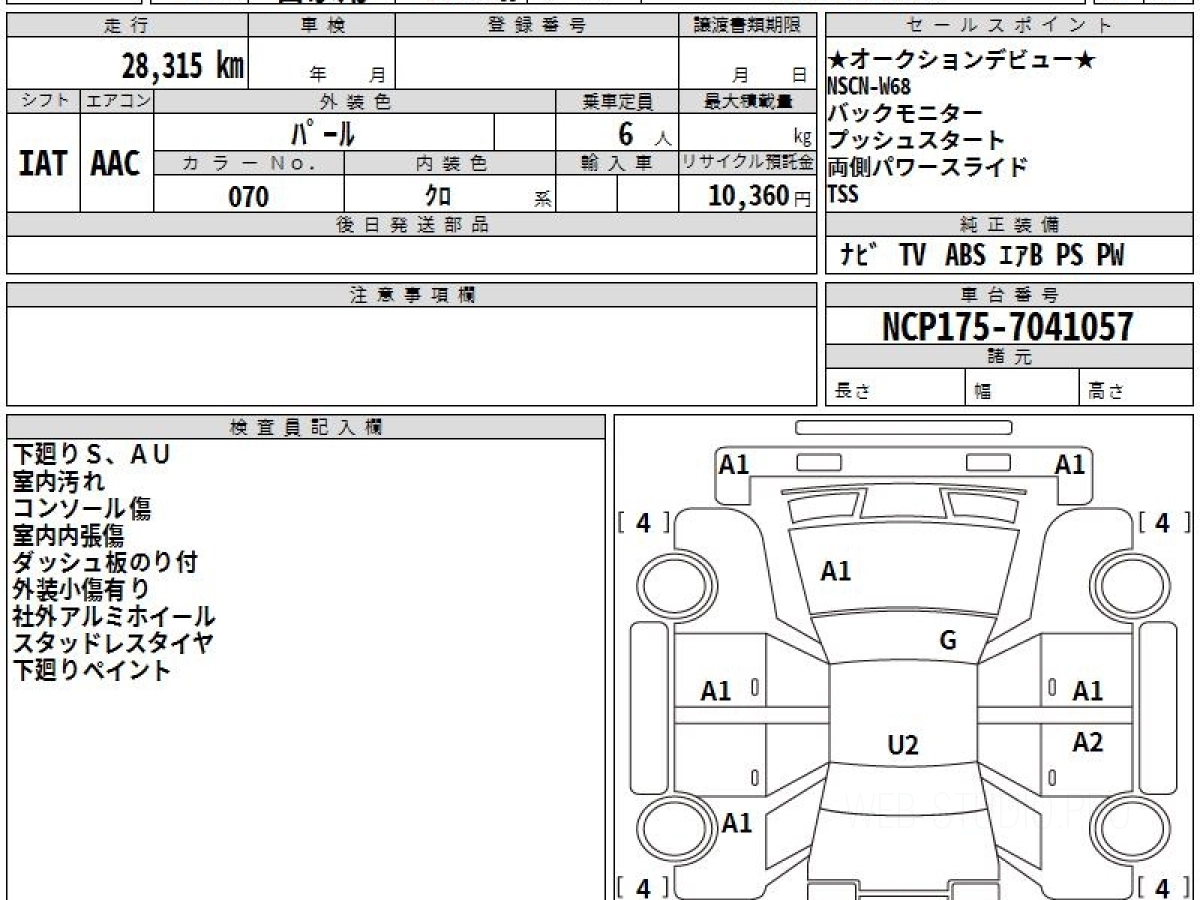Screen dimensions: 1200x900
Task: Click the 内装色 header
Action: pos(450,163)
